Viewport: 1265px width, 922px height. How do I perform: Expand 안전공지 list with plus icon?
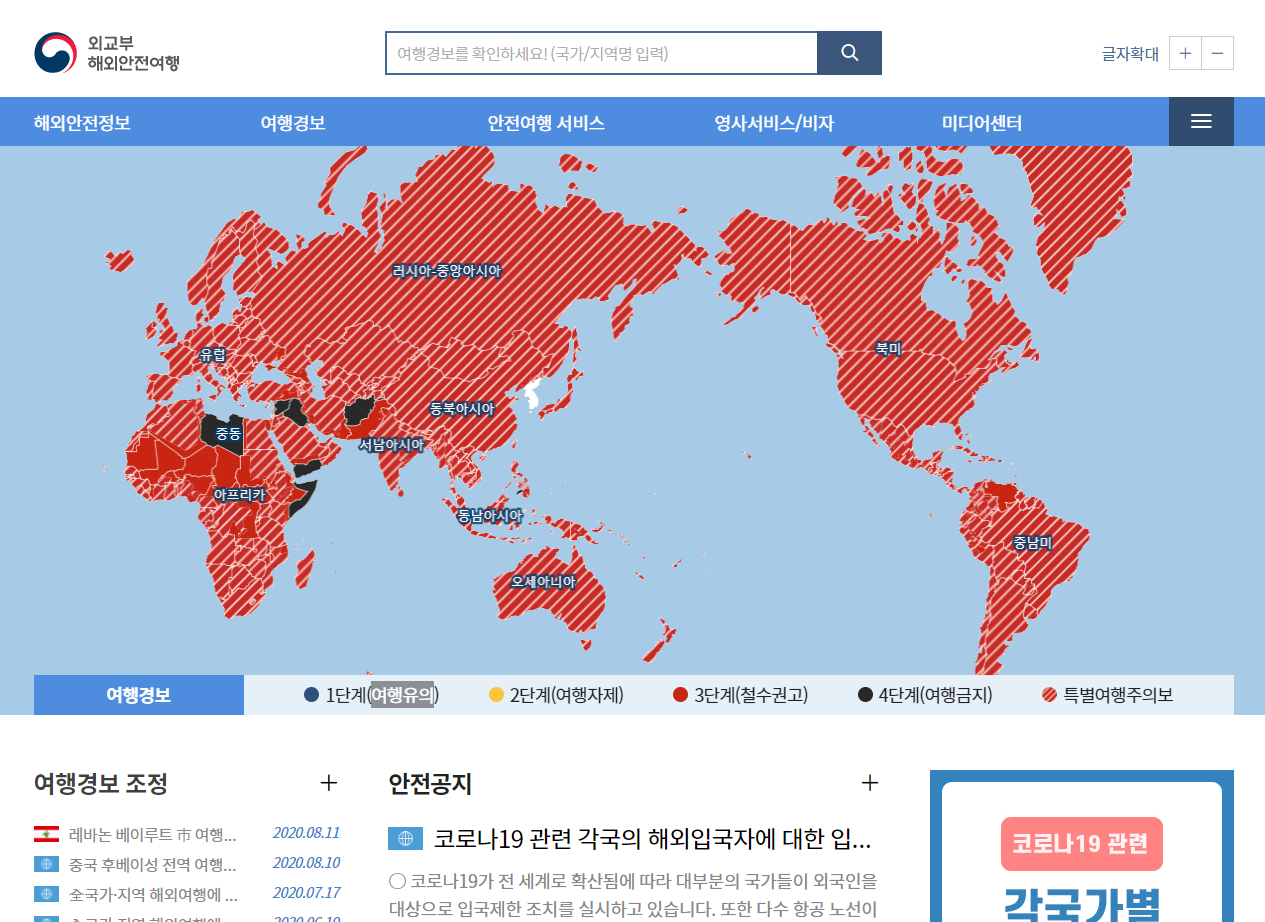870,783
